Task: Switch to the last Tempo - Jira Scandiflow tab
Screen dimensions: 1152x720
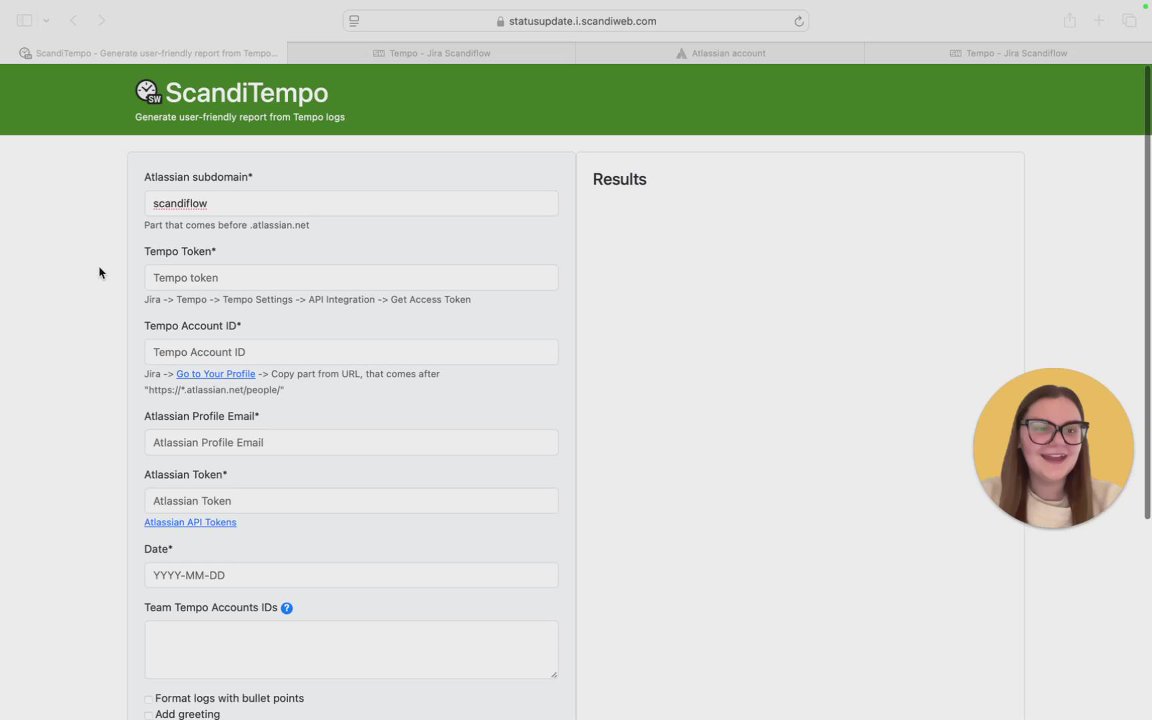Action: (1008, 53)
